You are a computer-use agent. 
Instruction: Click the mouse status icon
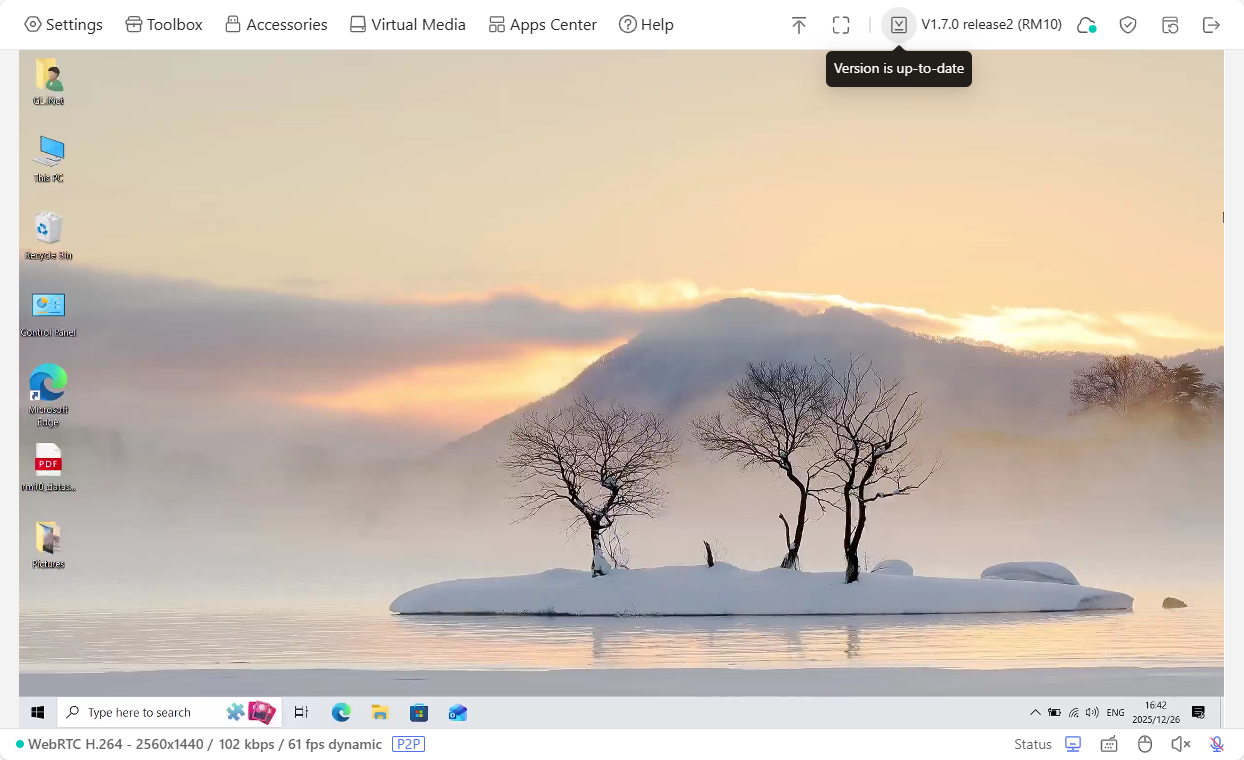(x=1145, y=744)
